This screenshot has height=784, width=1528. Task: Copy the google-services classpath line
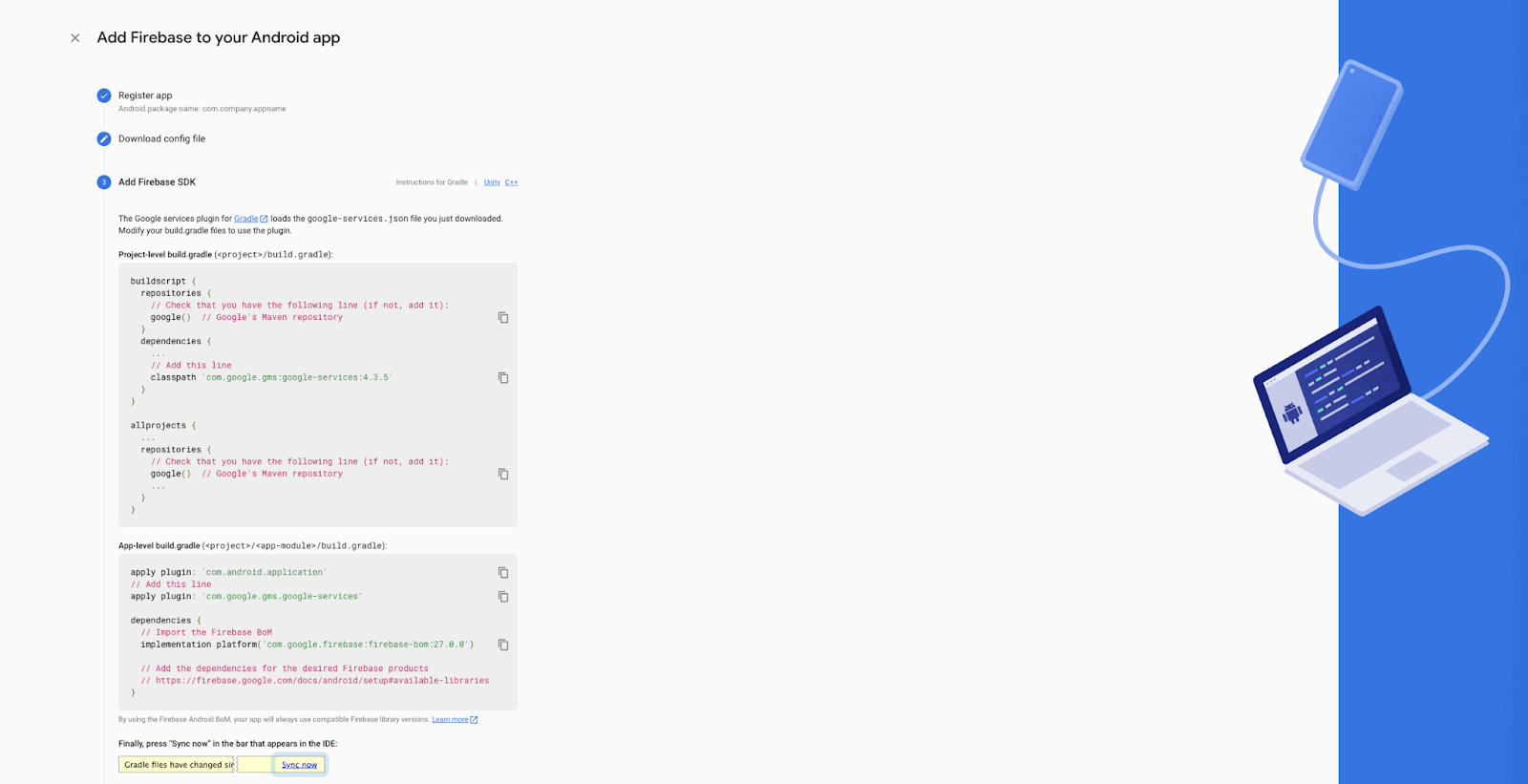503,378
